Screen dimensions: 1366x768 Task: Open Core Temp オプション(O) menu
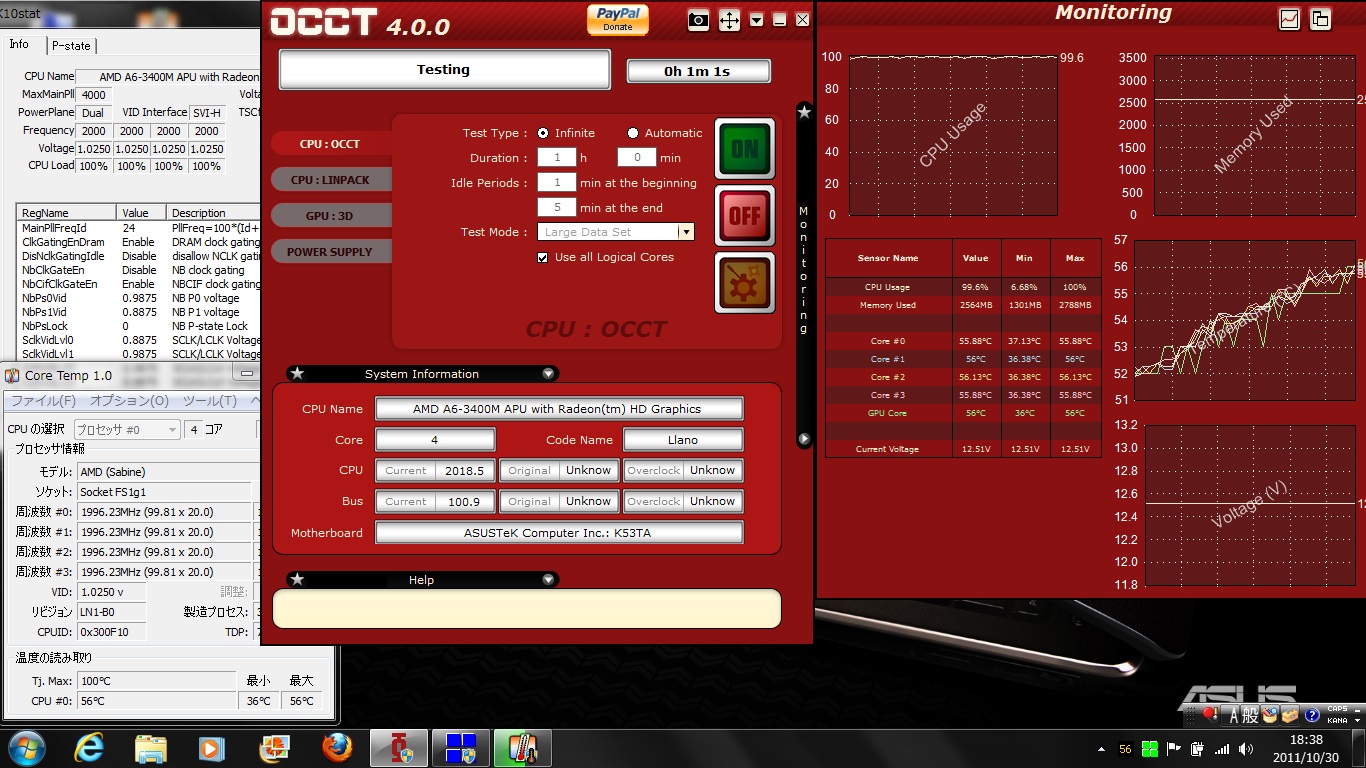[x=129, y=401]
